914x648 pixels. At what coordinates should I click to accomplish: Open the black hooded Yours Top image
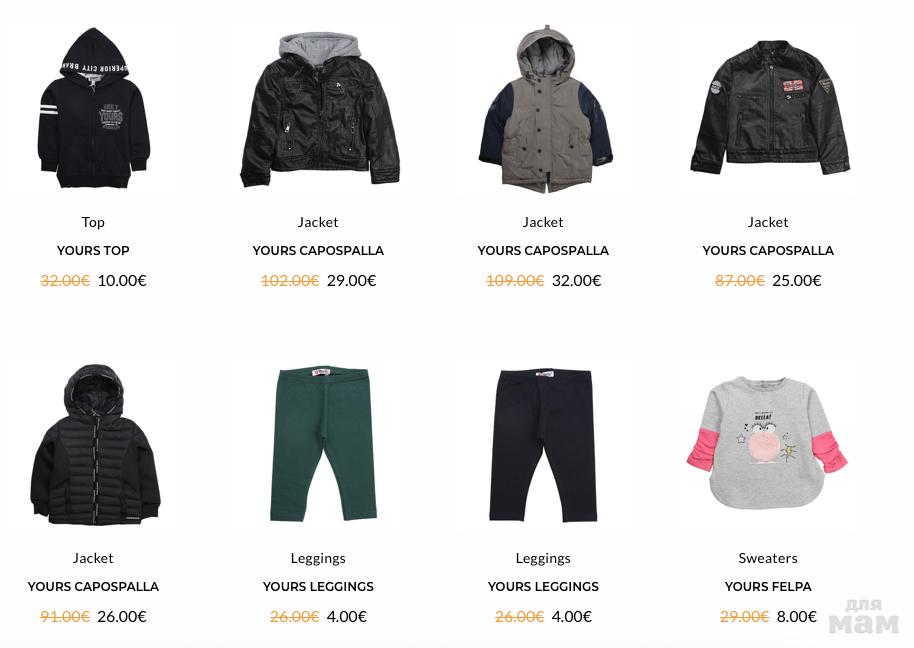click(x=93, y=108)
